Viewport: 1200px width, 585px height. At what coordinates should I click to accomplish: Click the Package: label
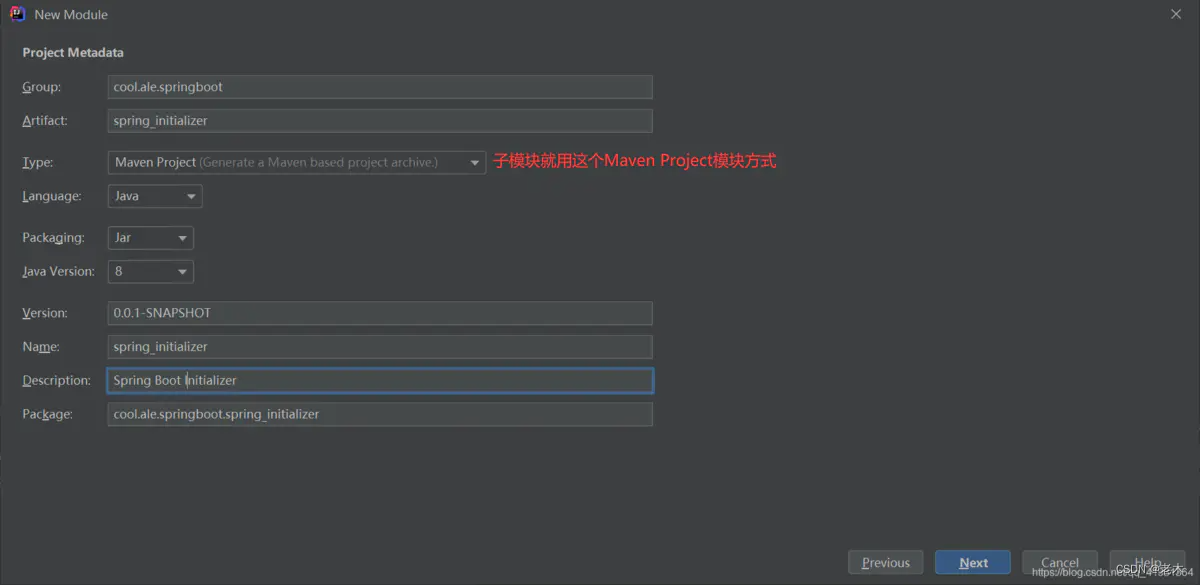pos(47,414)
